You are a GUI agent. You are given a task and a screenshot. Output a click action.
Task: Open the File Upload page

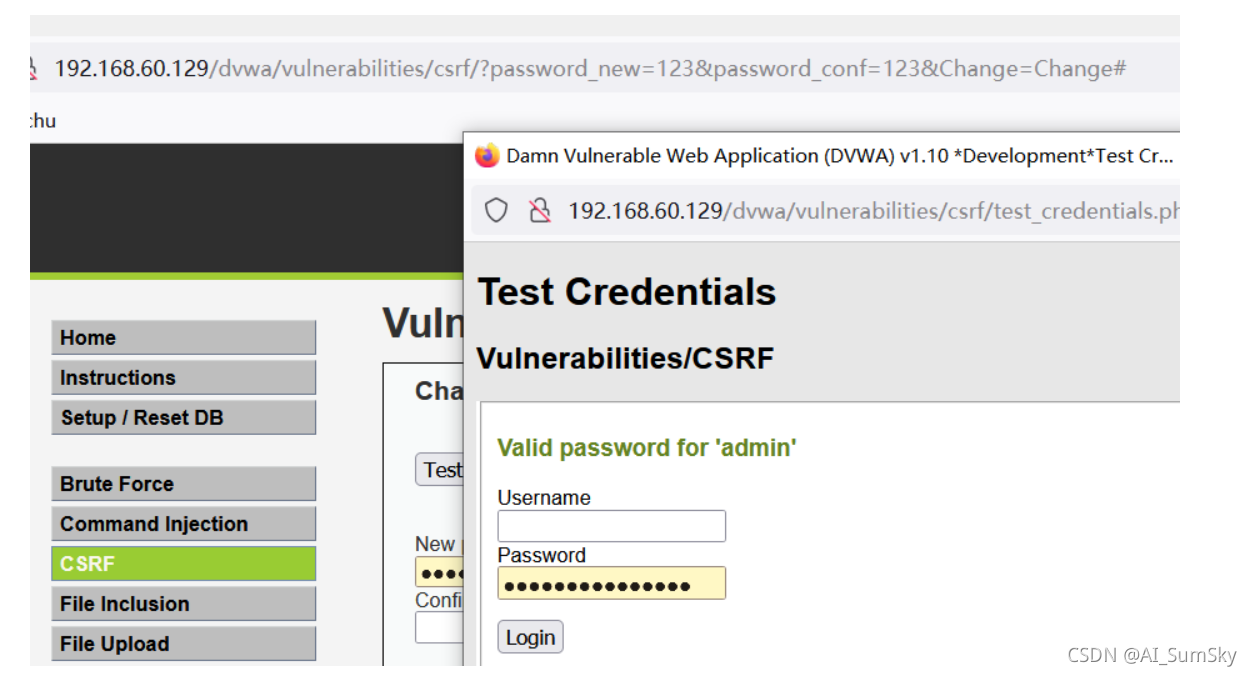[184, 644]
